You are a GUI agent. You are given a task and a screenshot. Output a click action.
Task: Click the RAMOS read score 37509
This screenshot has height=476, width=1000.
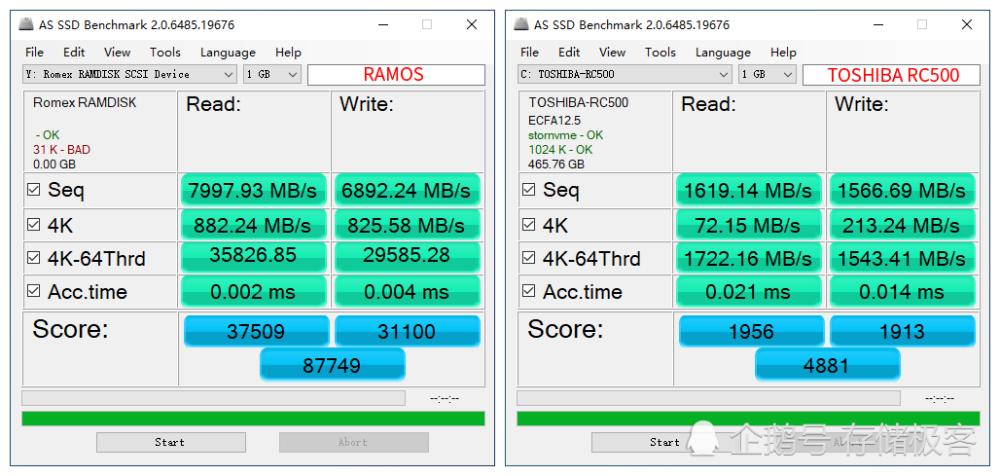pyautogui.click(x=256, y=331)
